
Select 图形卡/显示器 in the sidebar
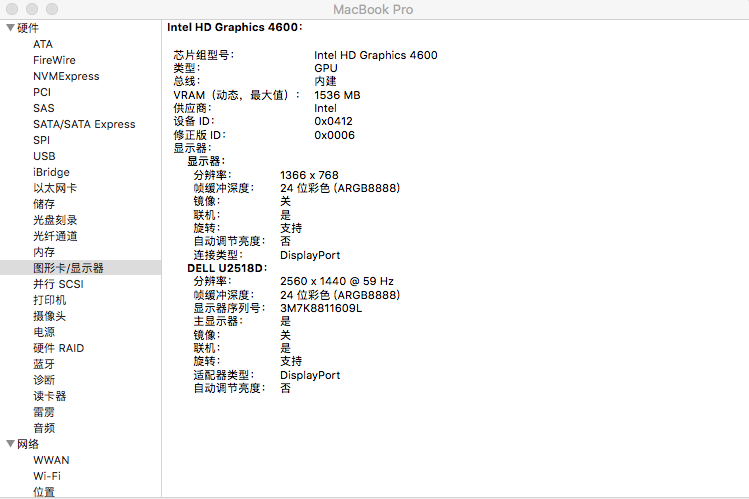(80, 268)
